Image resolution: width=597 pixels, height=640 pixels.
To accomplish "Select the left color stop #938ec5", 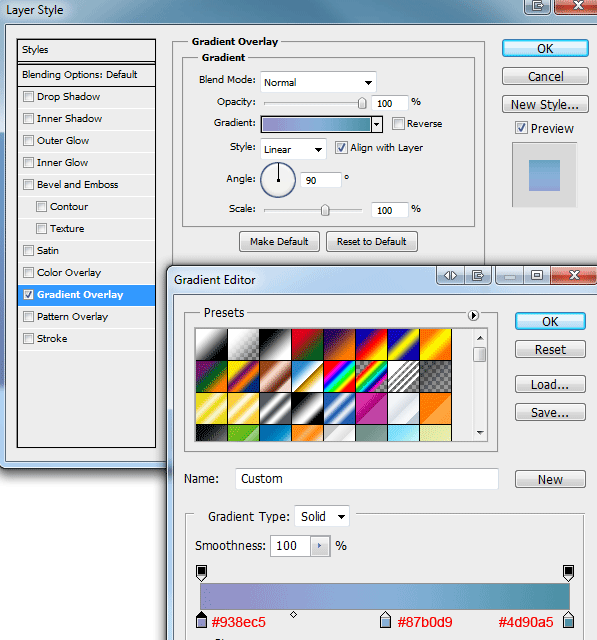I will pyautogui.click(x=202, y=620).
